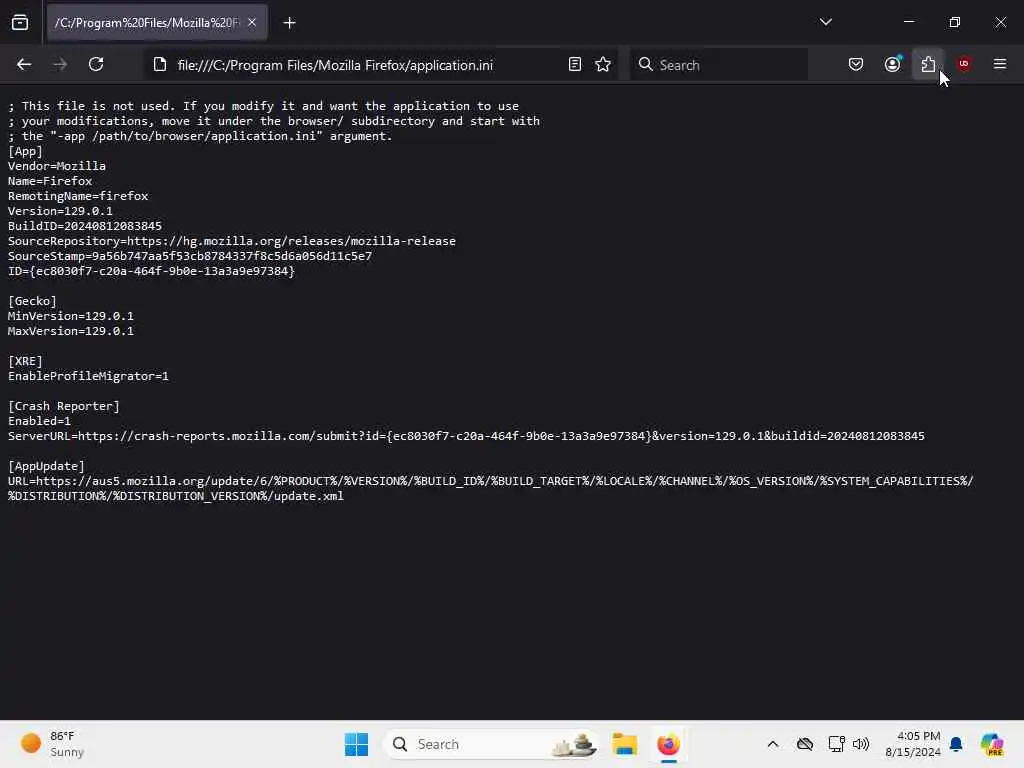The width and height of the screenshot is (1024, 768).
Task: Launch Copilot preview from the taskbar
Action: point(992,744)
